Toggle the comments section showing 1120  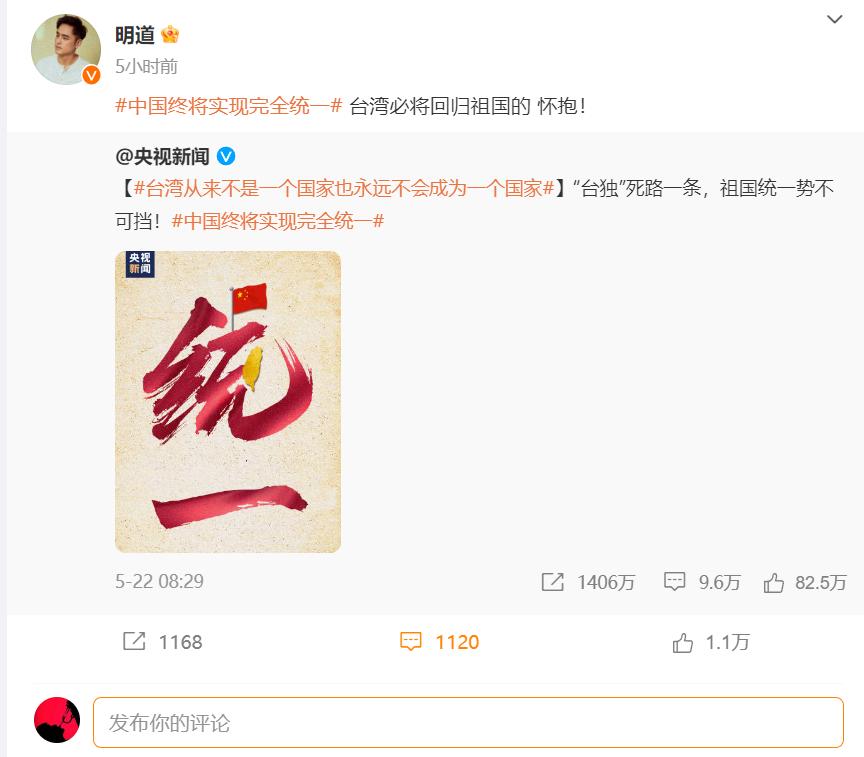click(439, 642)
